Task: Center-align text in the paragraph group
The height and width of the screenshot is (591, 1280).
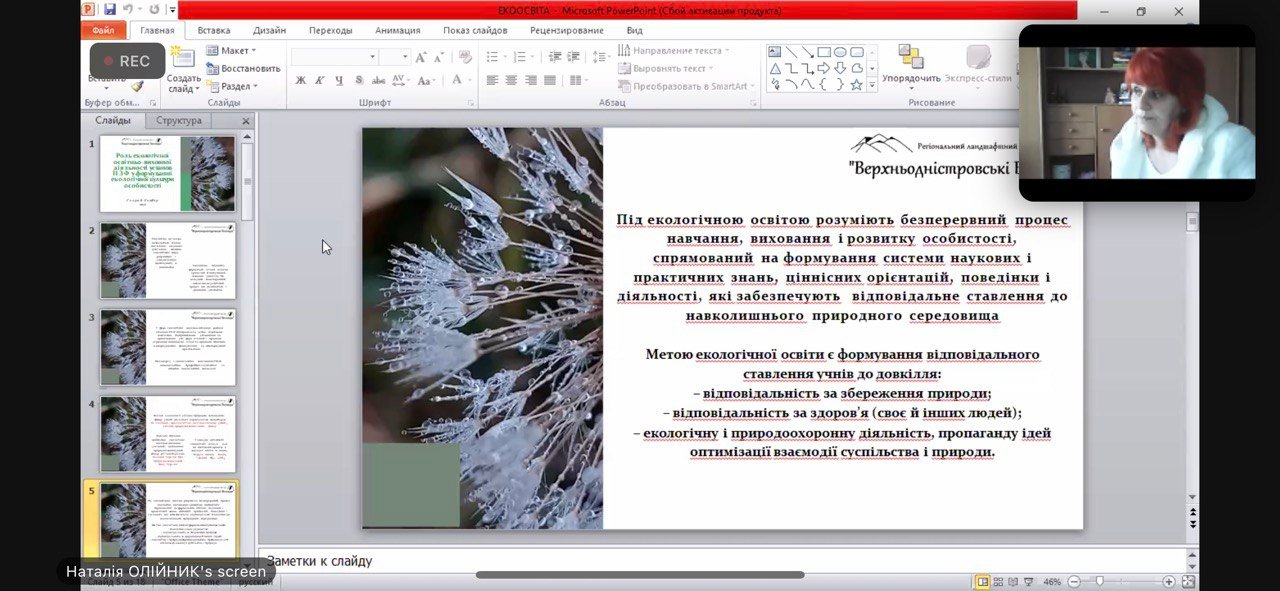Action: [x=511, y=80]
